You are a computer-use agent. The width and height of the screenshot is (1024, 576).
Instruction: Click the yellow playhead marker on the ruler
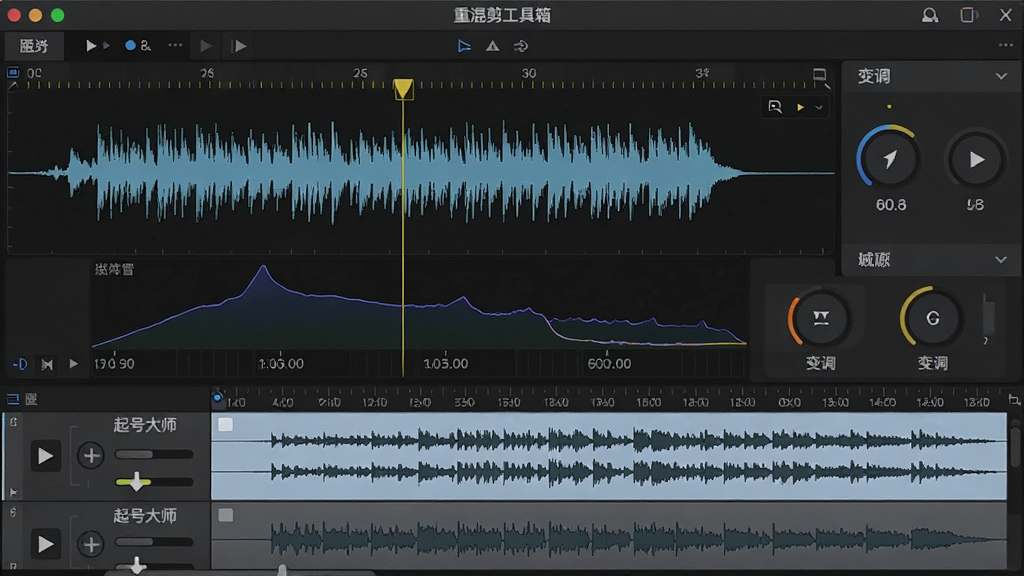click(x=403, y=89)
